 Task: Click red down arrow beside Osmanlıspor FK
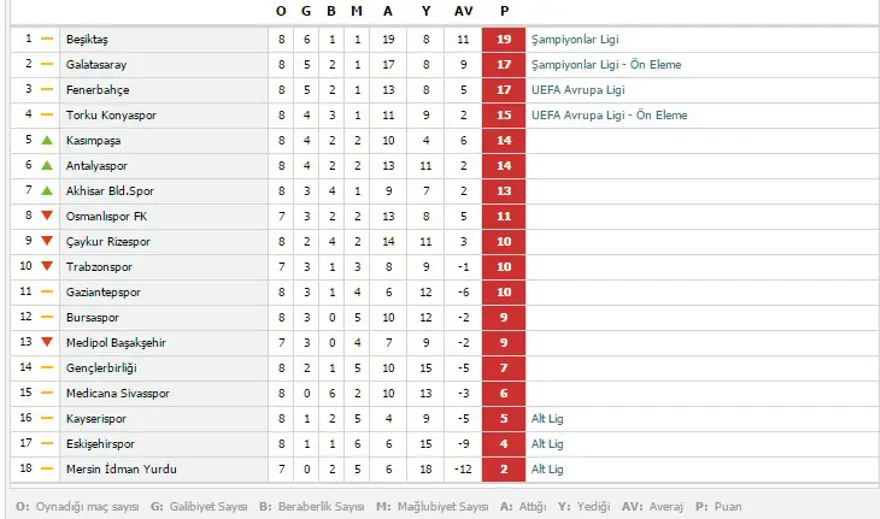[46, 216]
